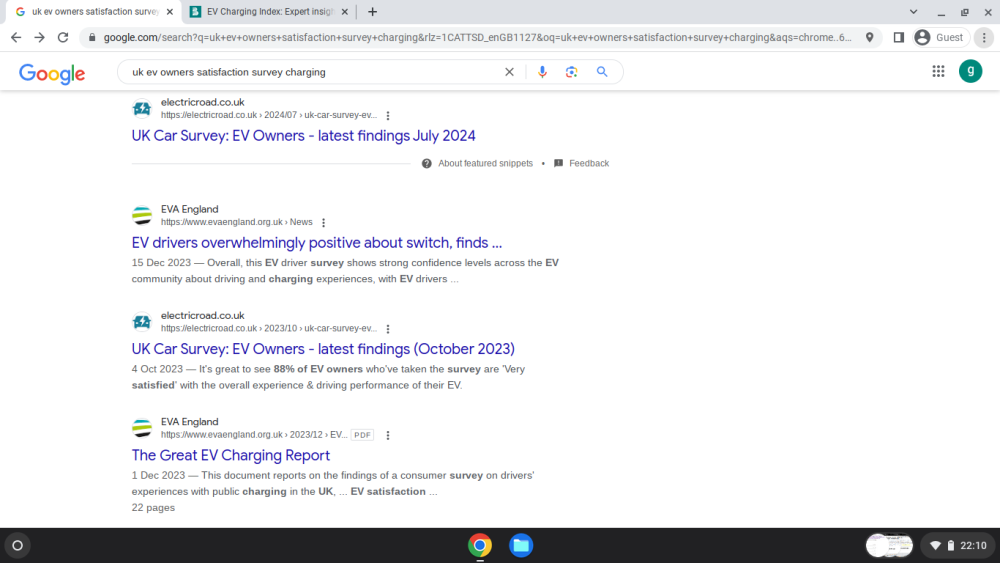The width and height of the screenshot is (1000, 563).
Task: Click the electricroad favicon of the 2023/10 result
Action: 142,322
